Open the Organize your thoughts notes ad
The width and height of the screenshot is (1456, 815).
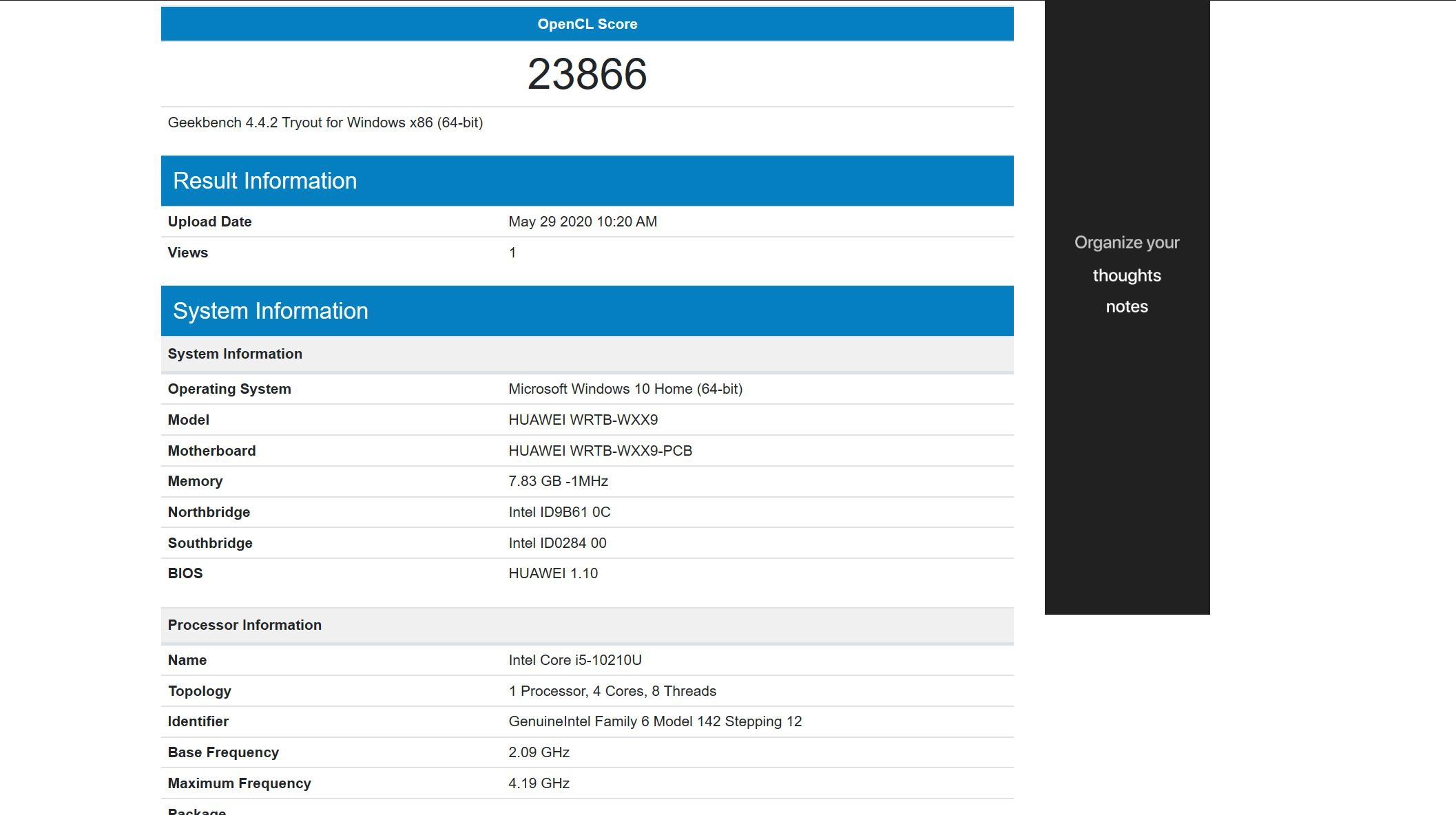click(x=1127, y=307)
